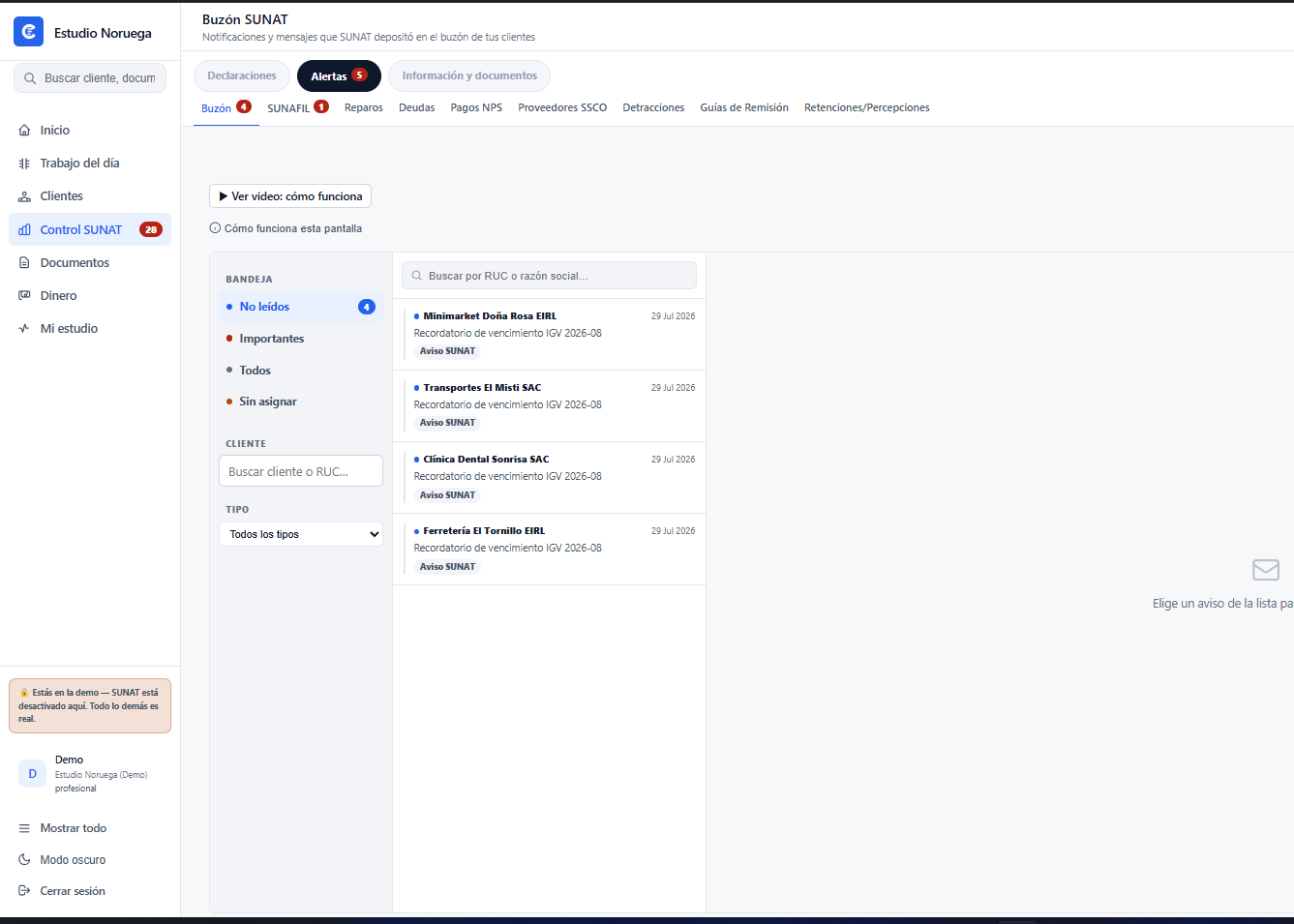This screenshot has width=1294, height=924.
Task: Click the Mostrar todo menu icon
Action: 24,828
